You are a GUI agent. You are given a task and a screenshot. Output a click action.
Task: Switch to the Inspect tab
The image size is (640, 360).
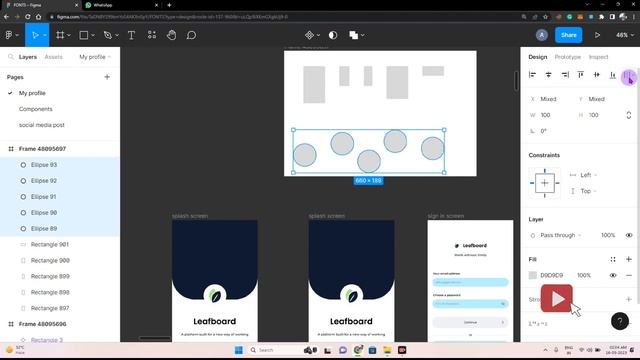pyautogui.click(x=598, y=57)
